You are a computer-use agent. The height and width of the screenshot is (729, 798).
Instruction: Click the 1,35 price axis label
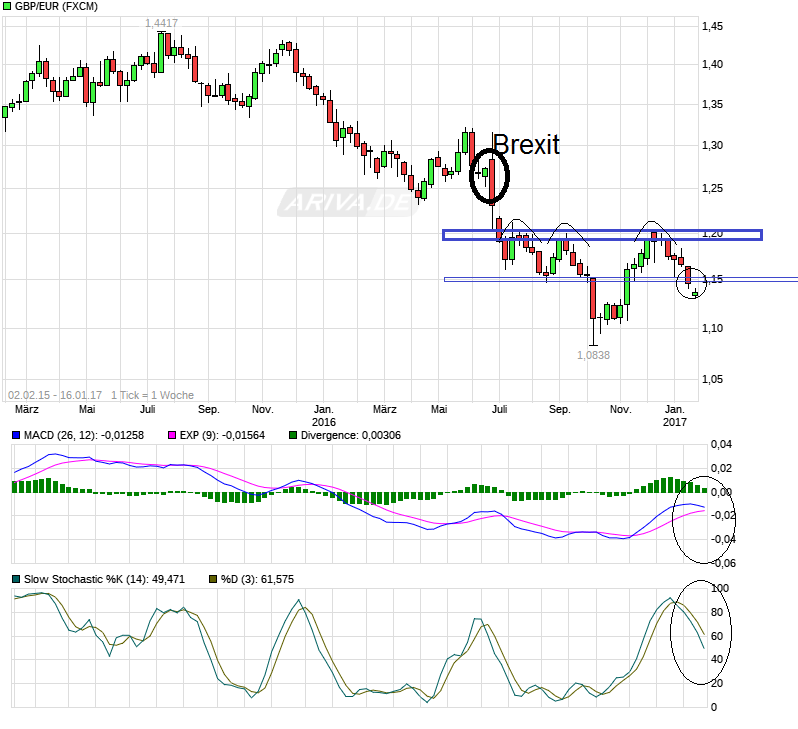tap(712, 105)
